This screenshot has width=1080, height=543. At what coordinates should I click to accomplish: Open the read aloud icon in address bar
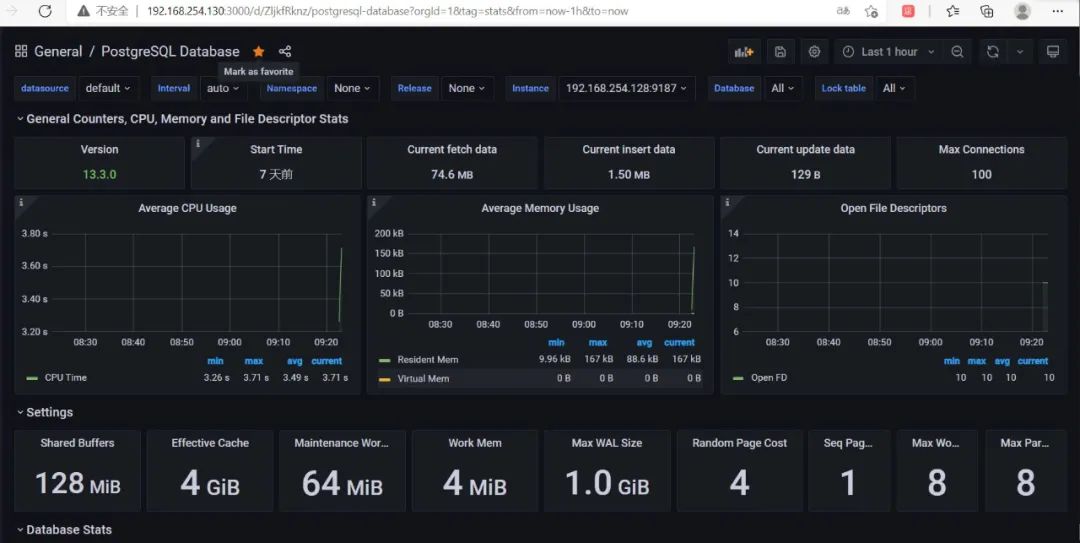point(843,11)
